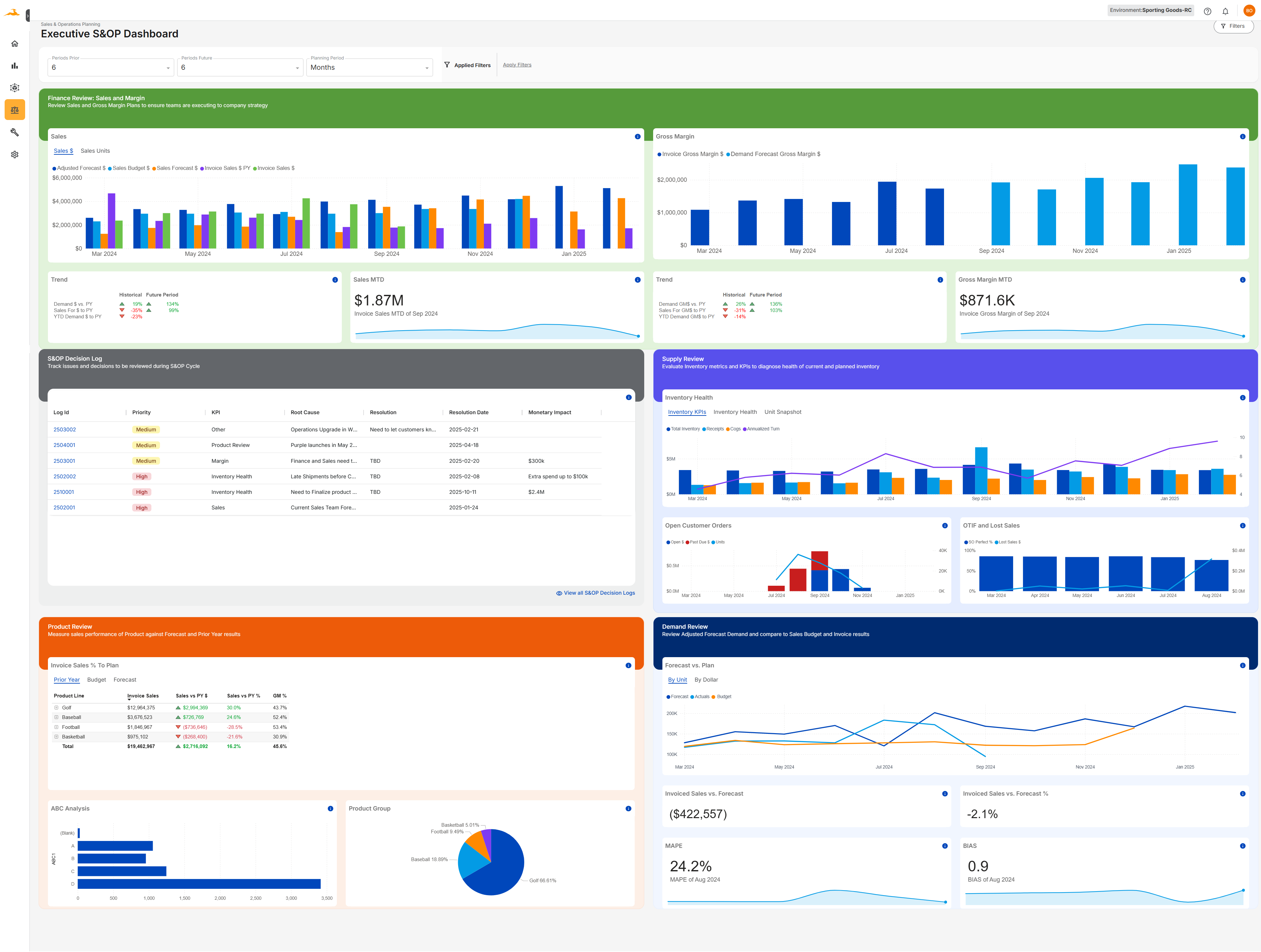This screenshot has width=1261, height=952.
Task: Select the Home icon in the sidebar
Action: click(x=14, y=43)
